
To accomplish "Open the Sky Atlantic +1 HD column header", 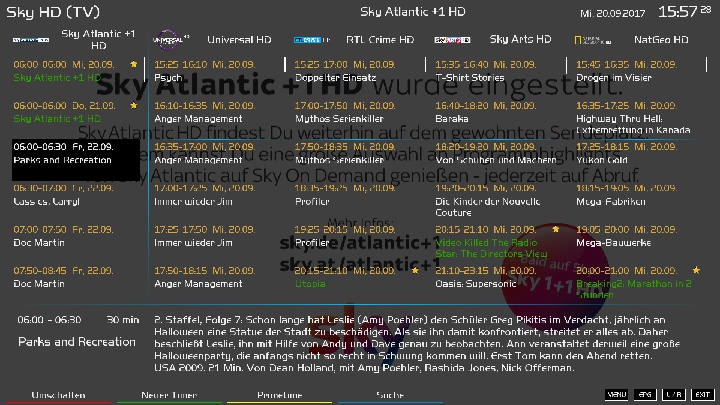I will click(x=98, y=39).
